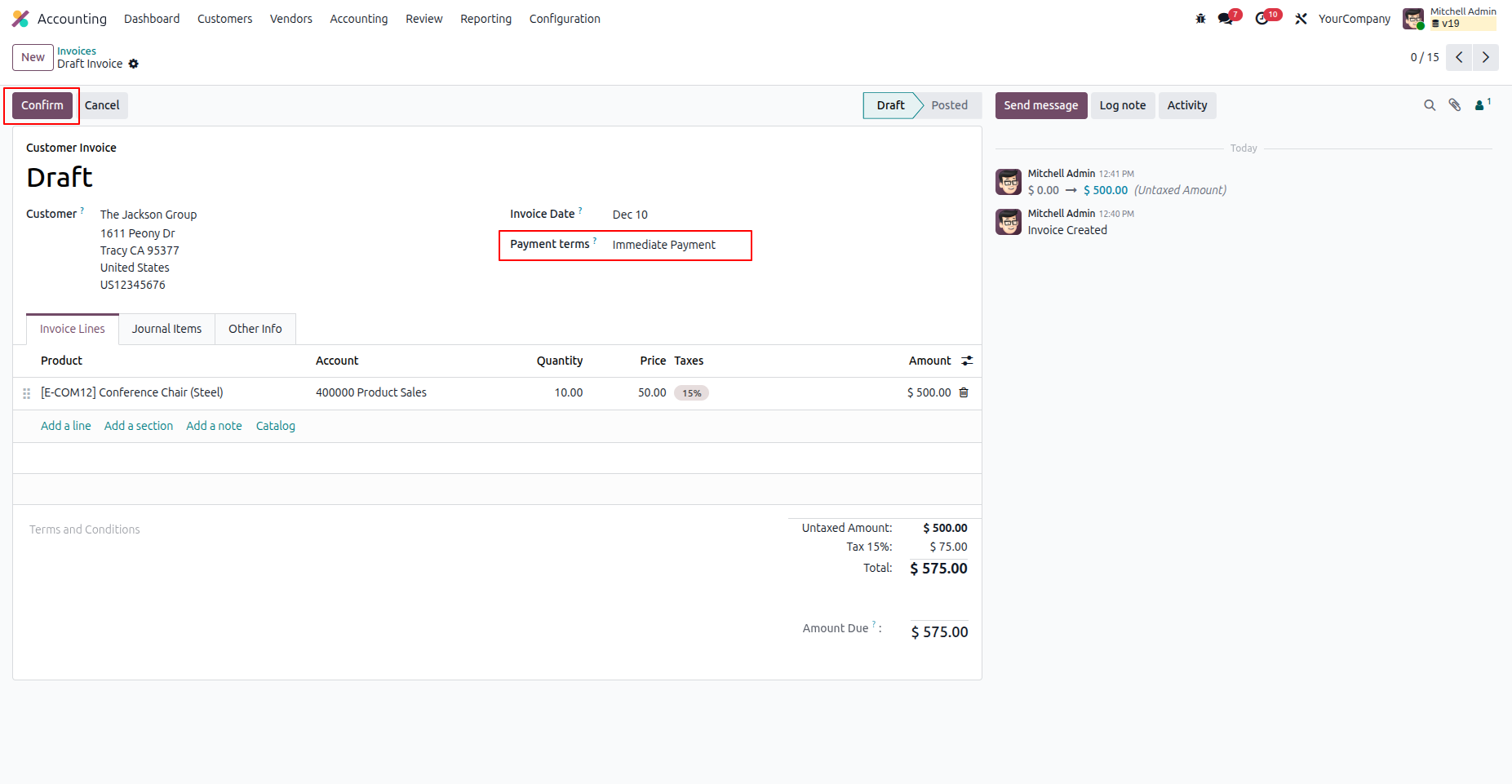Click Mitchell Admin avatar at 12:41 PM

pos(1009,182)
